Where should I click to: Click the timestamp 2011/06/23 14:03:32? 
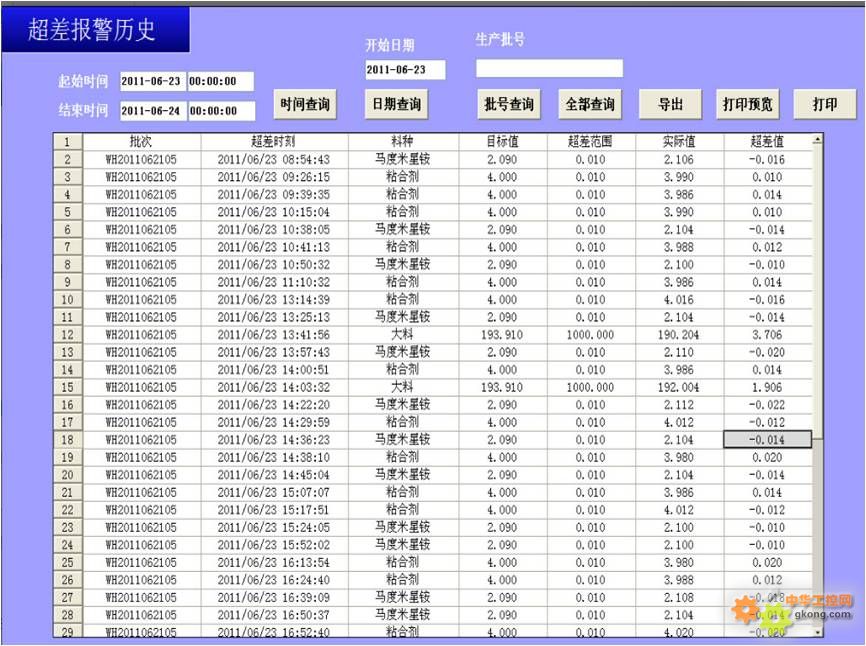coord(273,388)
